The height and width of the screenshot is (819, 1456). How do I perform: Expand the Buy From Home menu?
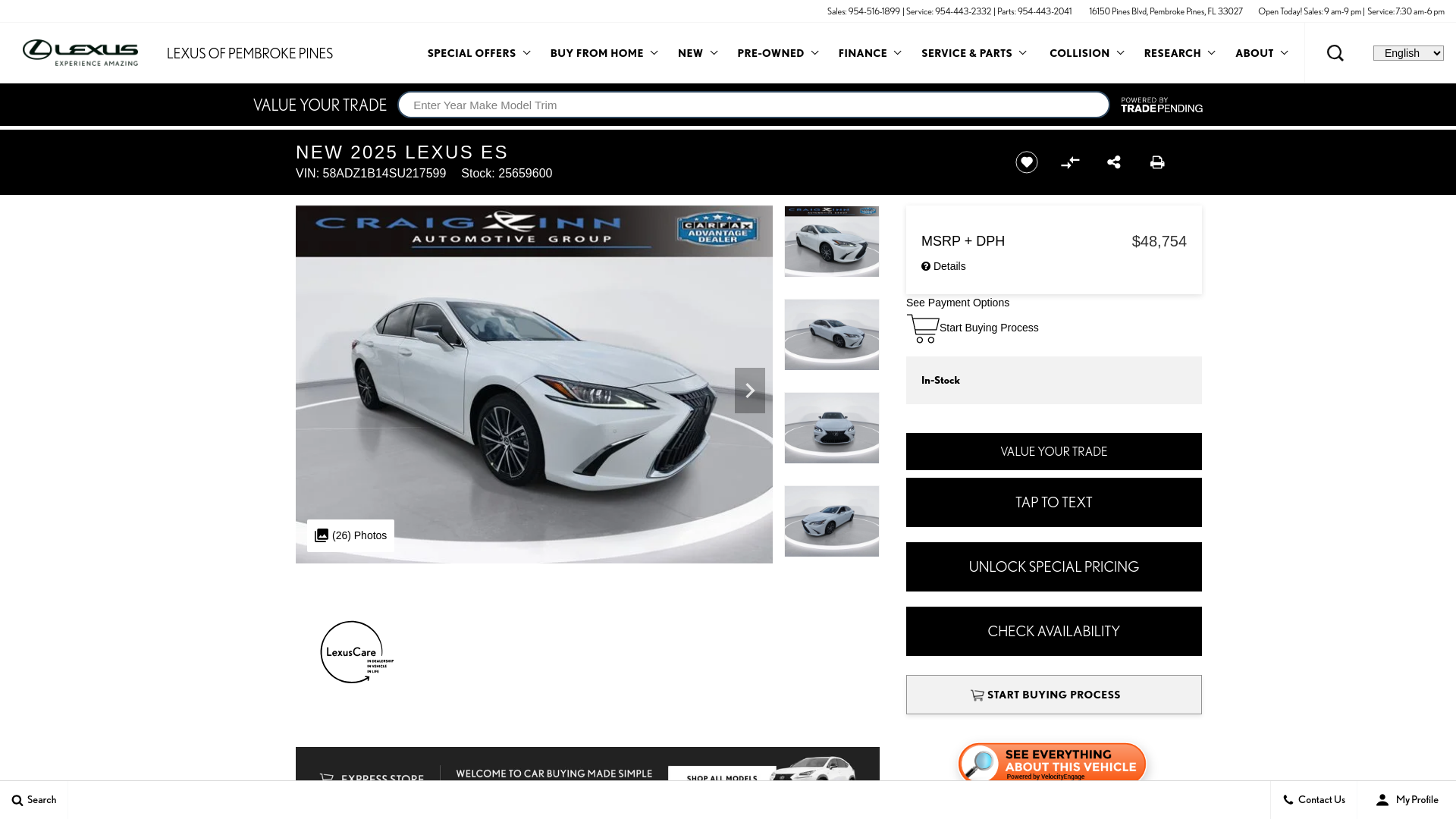[x=604, y=53]
